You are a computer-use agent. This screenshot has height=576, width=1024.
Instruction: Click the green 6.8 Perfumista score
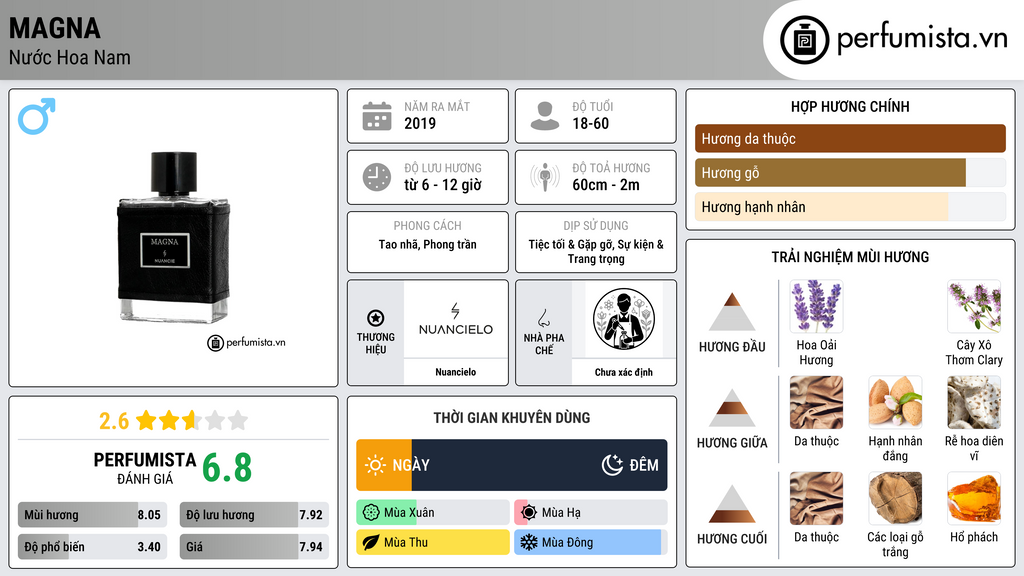click(227, 468)
